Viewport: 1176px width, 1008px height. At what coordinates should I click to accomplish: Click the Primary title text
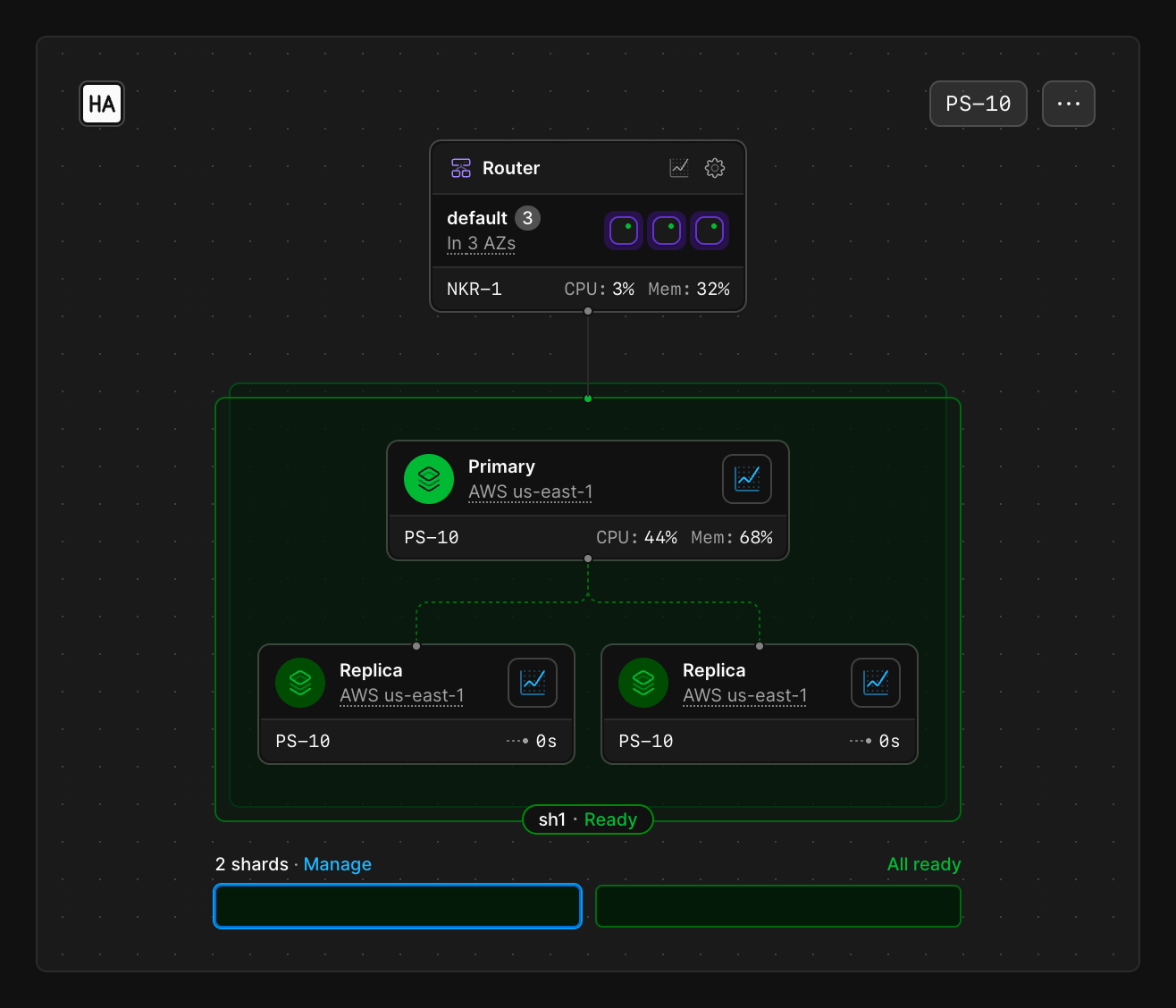[x=501, y=466]
